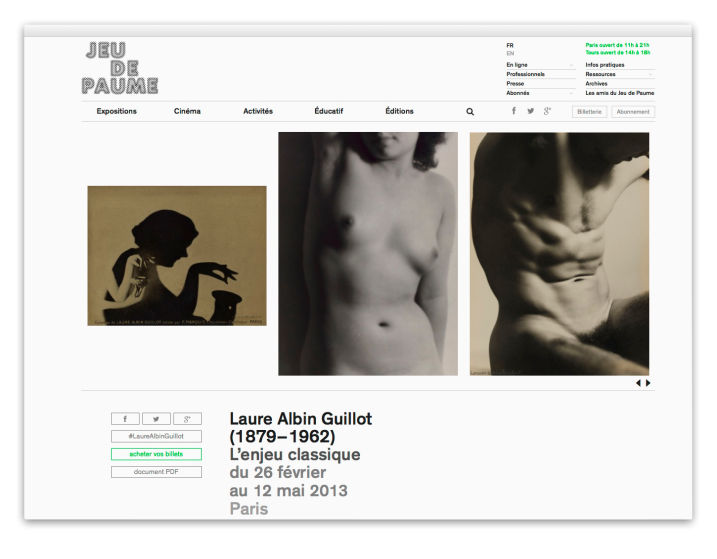The image size is (717, 559).
Task: Open Twitter icon in the navigation bar
Action: pyautogui.click(x=530, y=111)
